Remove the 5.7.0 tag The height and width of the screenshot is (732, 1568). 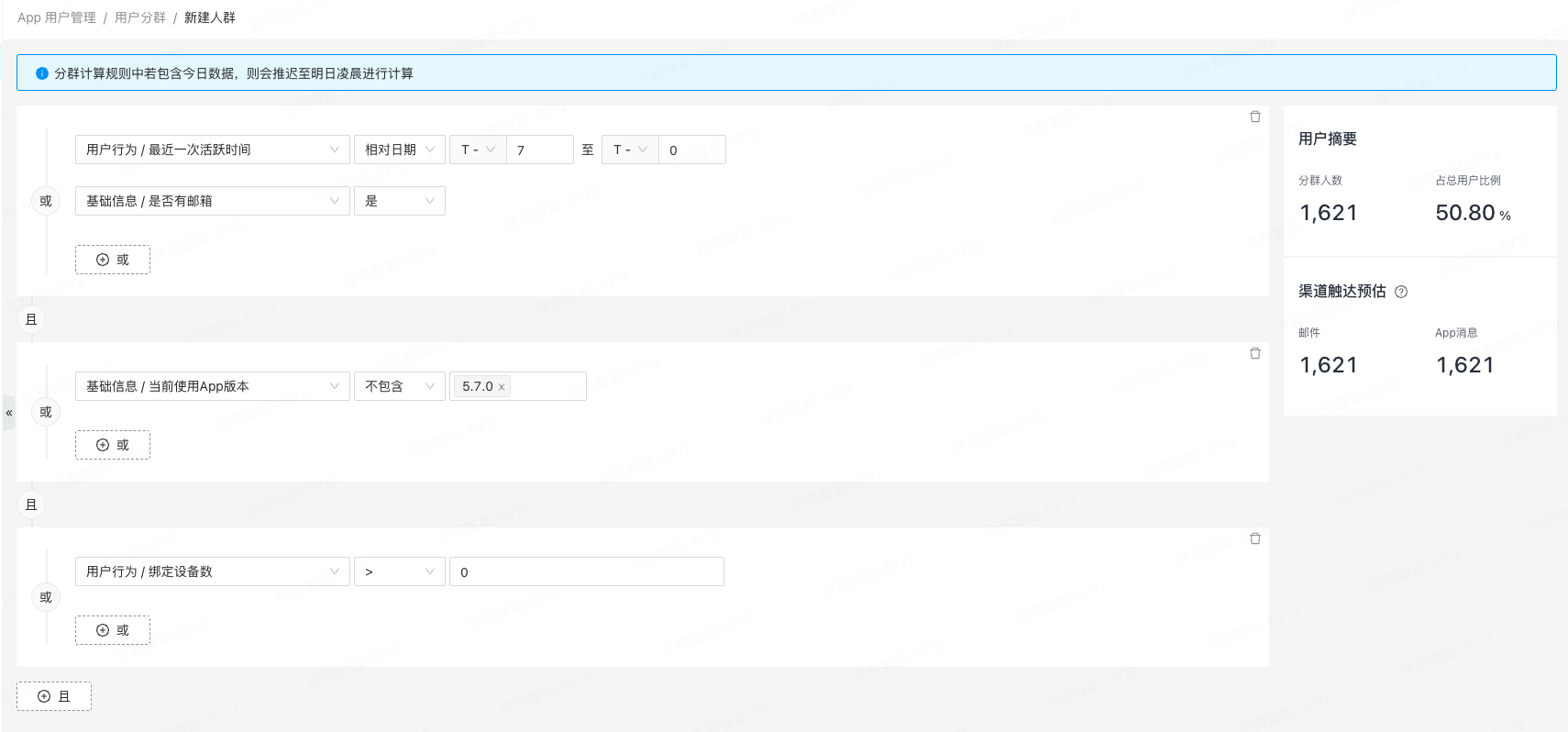(502, 387)
